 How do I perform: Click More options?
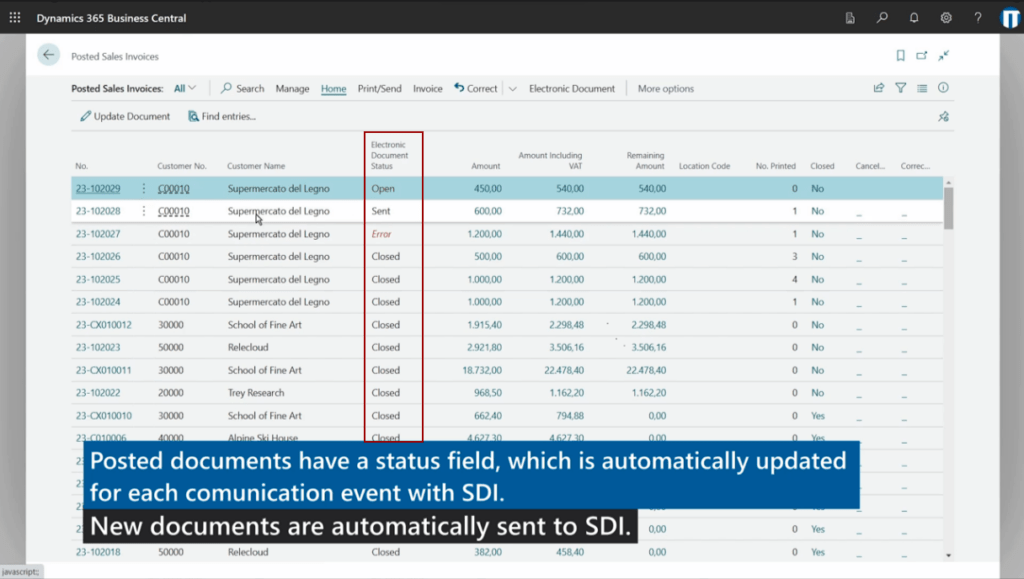click(x=665, y=88)
